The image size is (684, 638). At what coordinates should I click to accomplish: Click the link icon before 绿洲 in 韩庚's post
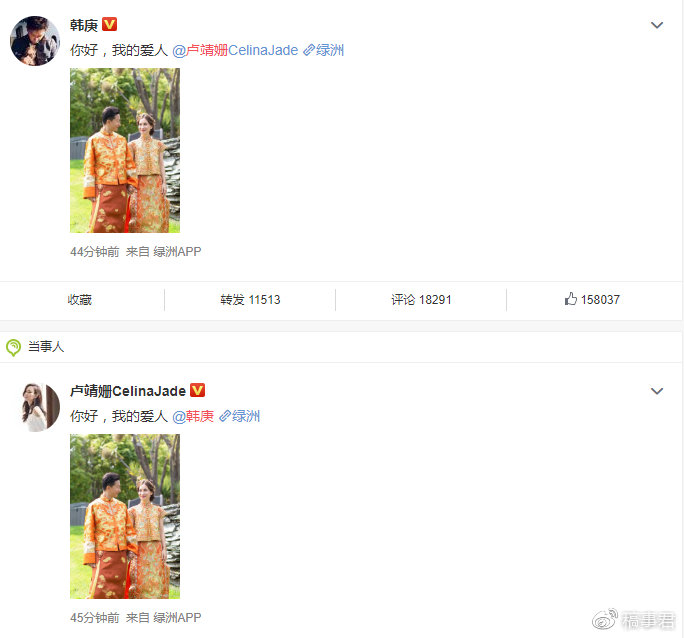pos(309,50)
